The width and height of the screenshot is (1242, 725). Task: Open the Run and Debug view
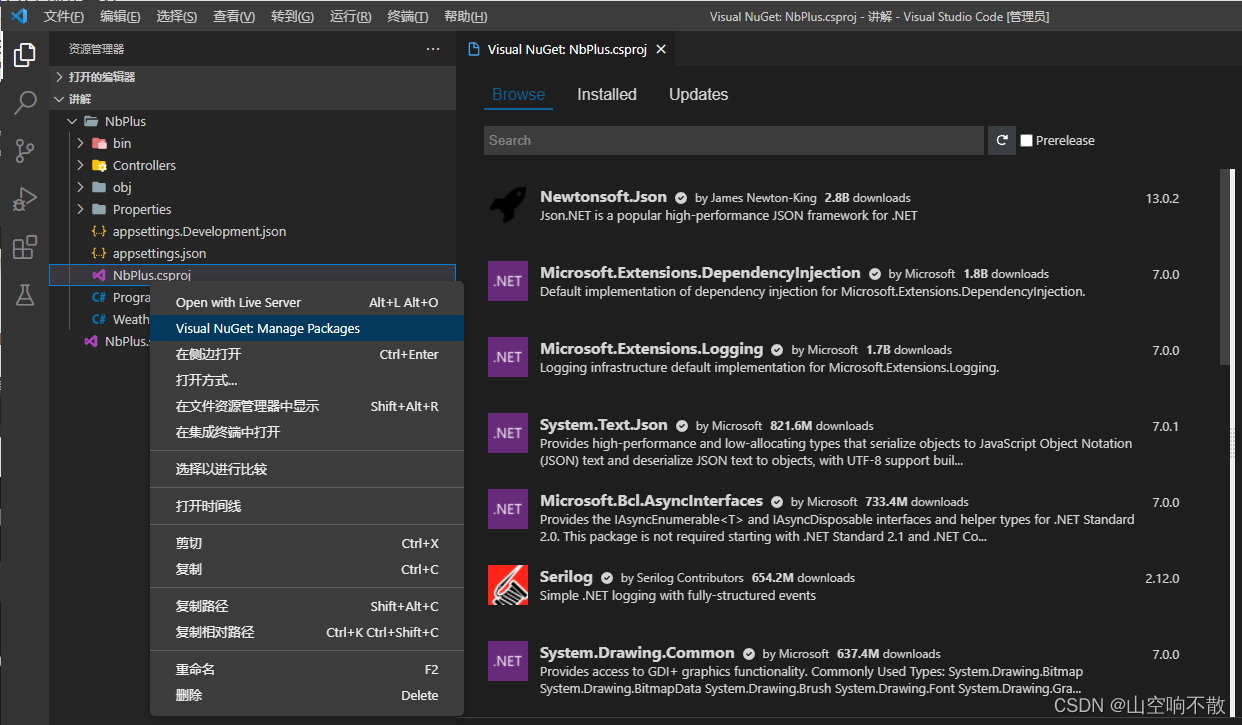point(25,199)
